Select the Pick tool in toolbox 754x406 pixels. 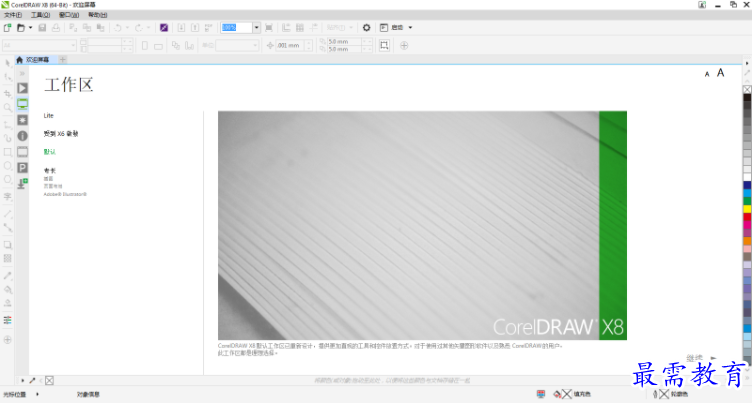(7, 63)
